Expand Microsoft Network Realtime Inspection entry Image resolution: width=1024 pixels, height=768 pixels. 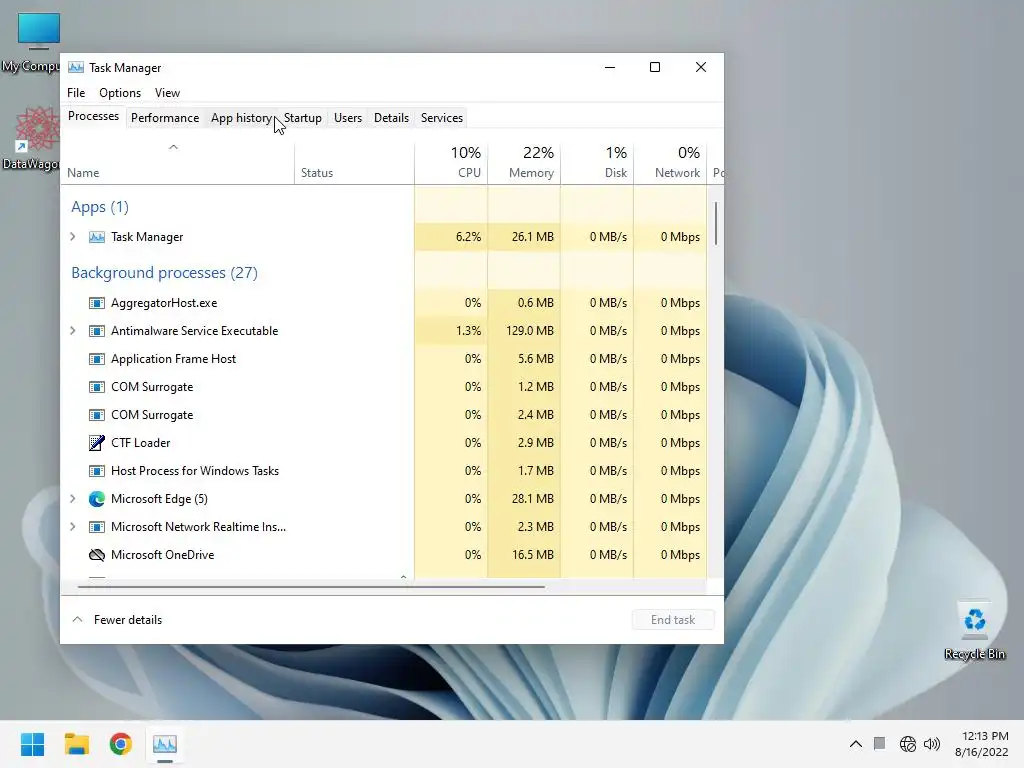72,527
